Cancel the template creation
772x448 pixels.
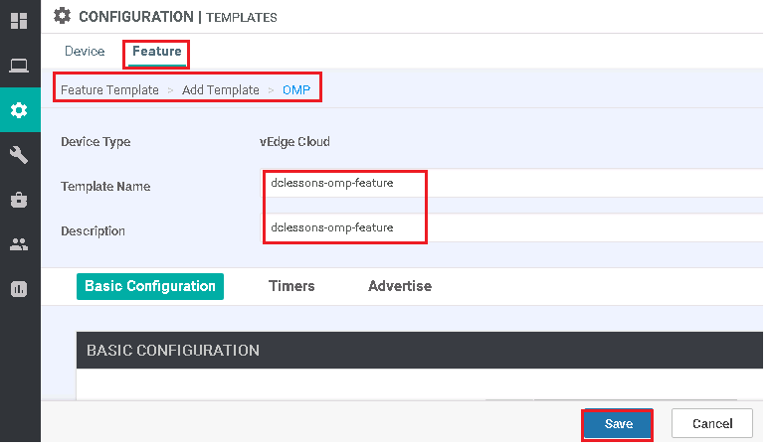(712, 423)
